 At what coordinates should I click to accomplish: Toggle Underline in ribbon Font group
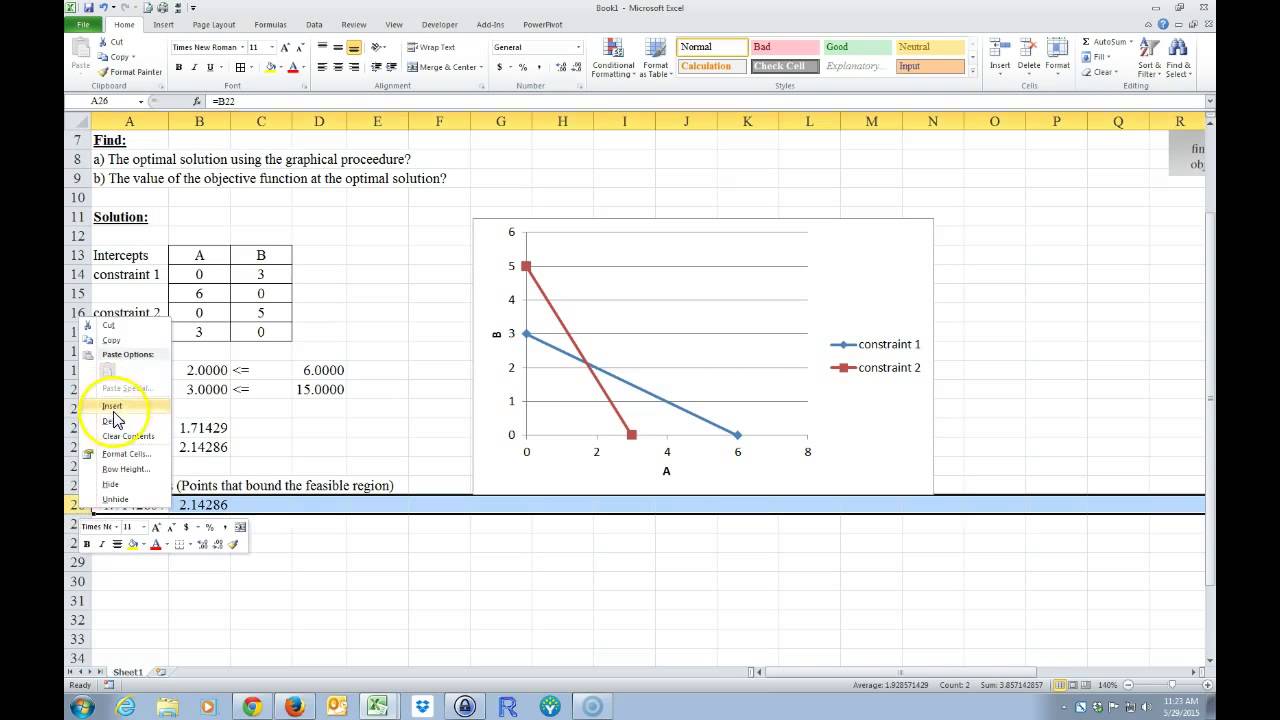tap(210, 67)
